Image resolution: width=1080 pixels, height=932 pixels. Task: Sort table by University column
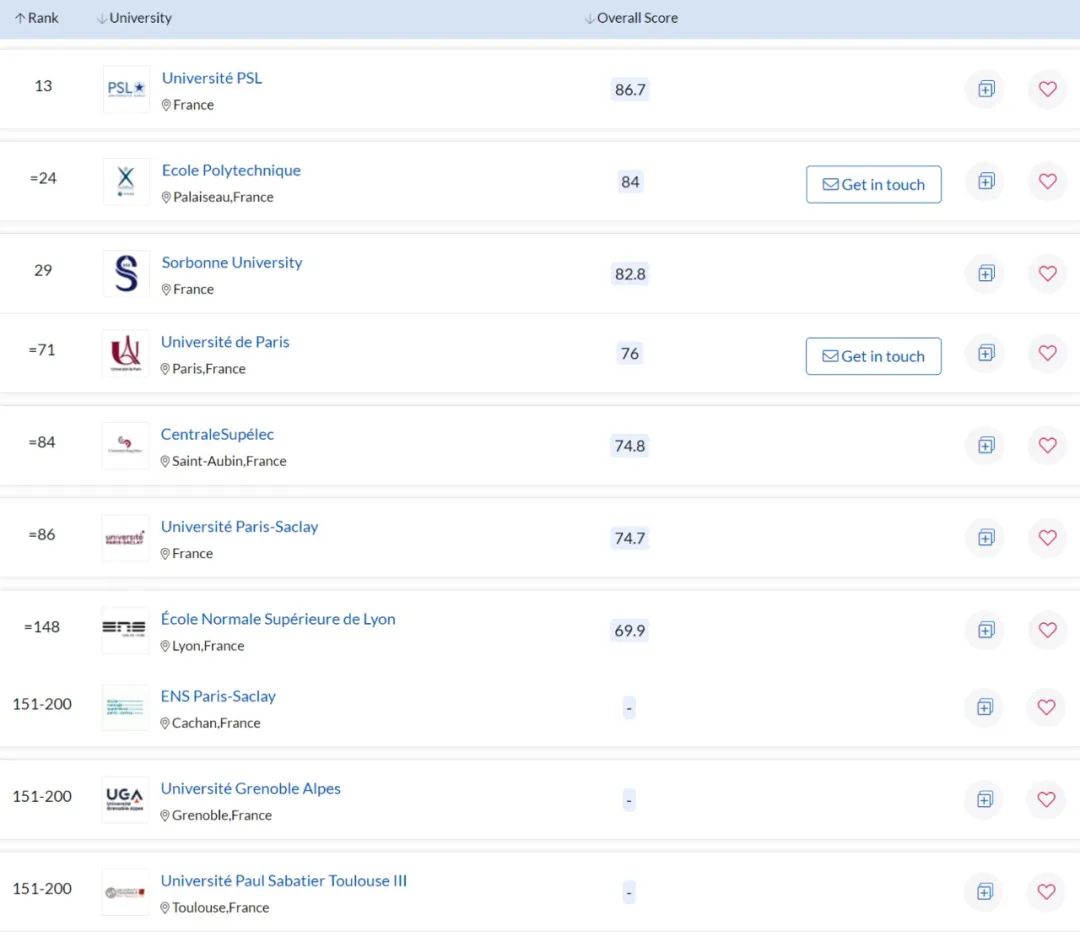click(x=134, y=18)
